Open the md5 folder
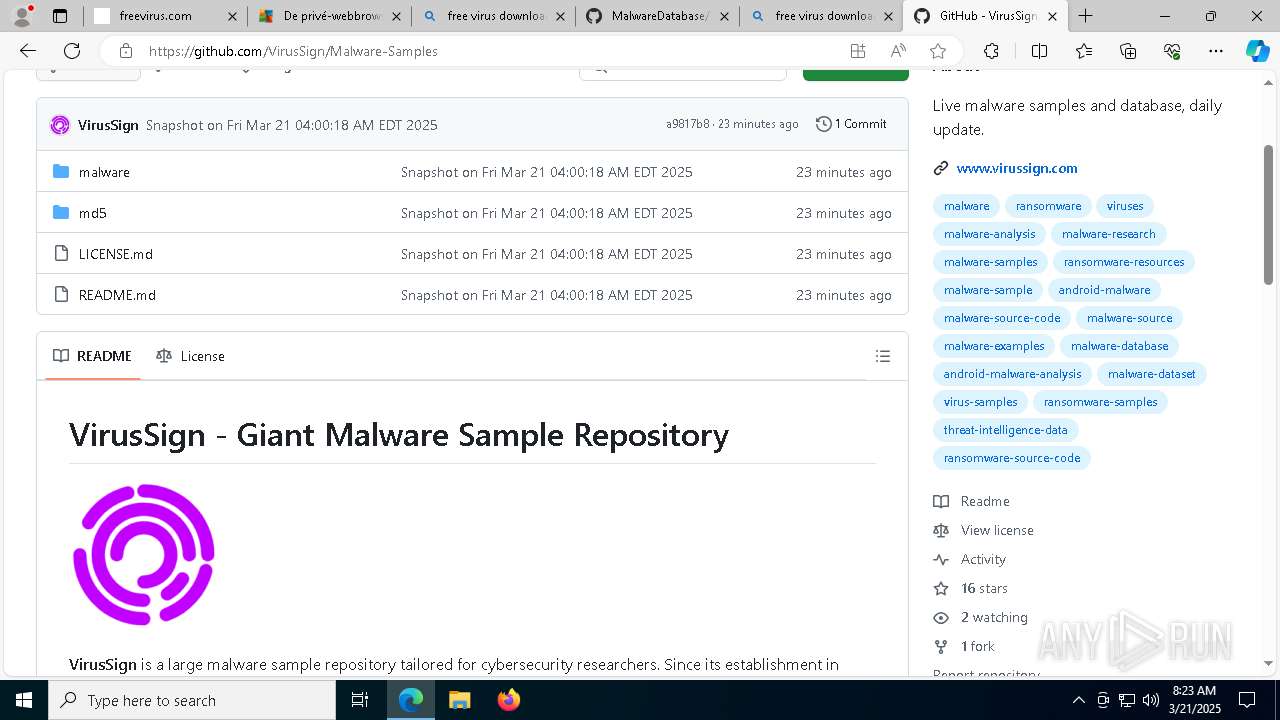This screenshot has height=720, width=1280. coord(92,213)
